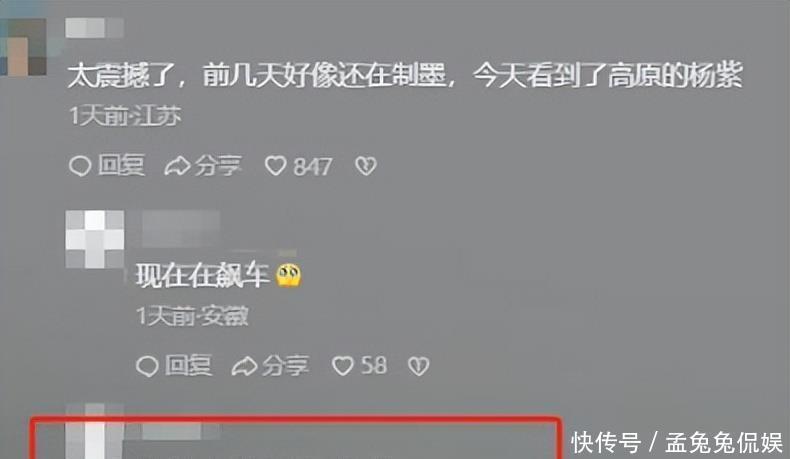Like the 现在在飙车 reply with 58 likes

[343, 366]
